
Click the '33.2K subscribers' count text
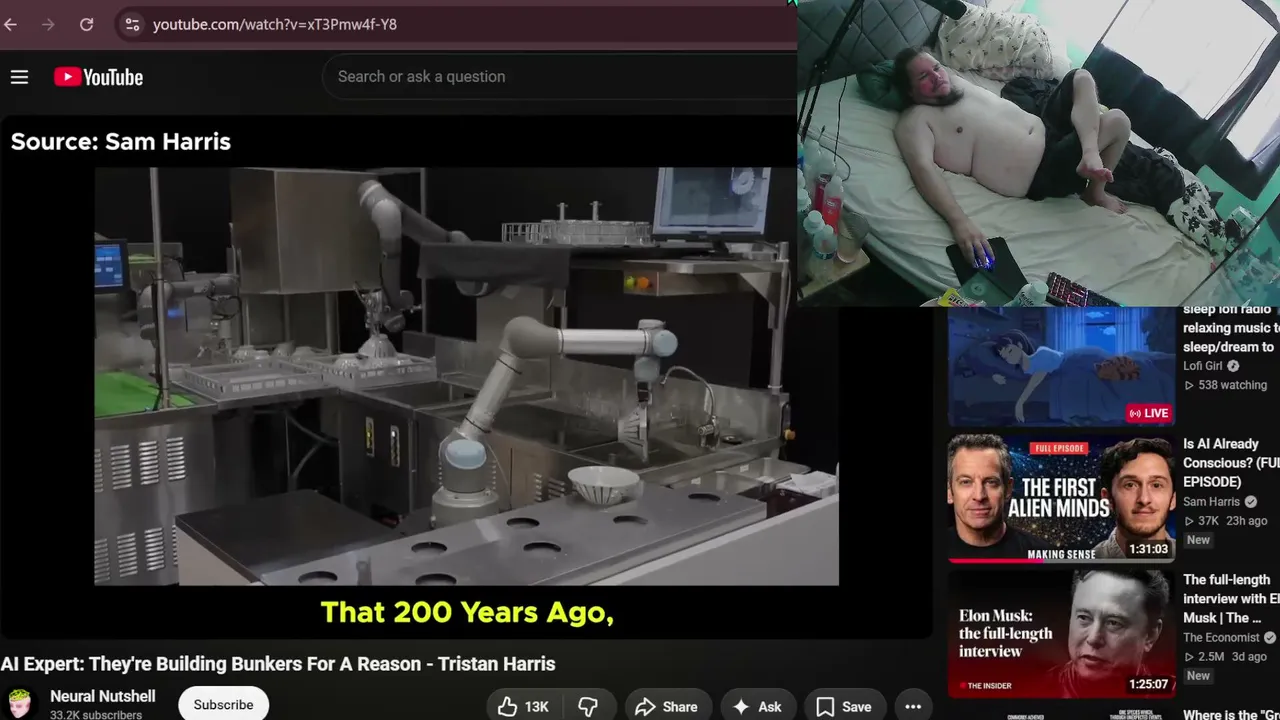coord(96,714)
